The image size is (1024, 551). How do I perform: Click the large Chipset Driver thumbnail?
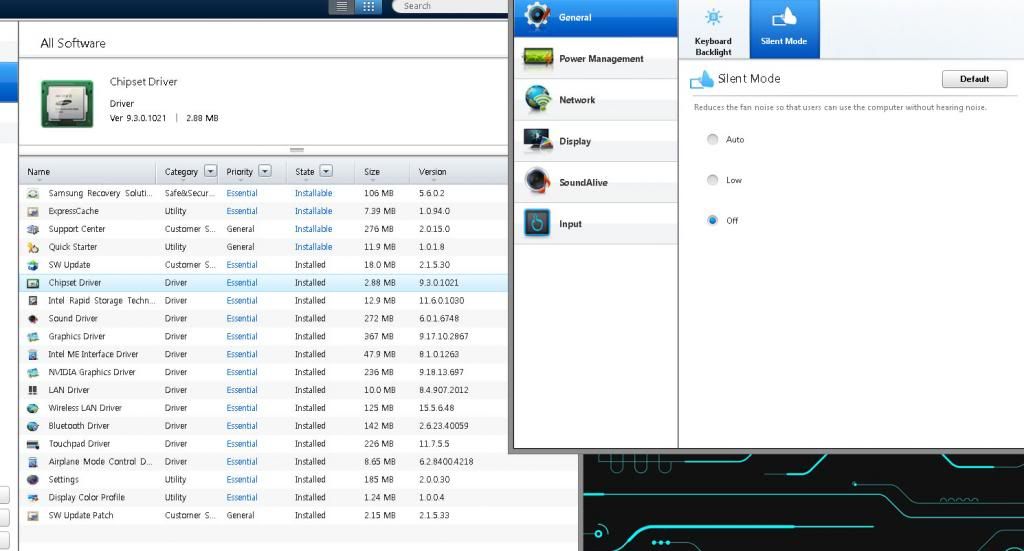pos(67,103)
